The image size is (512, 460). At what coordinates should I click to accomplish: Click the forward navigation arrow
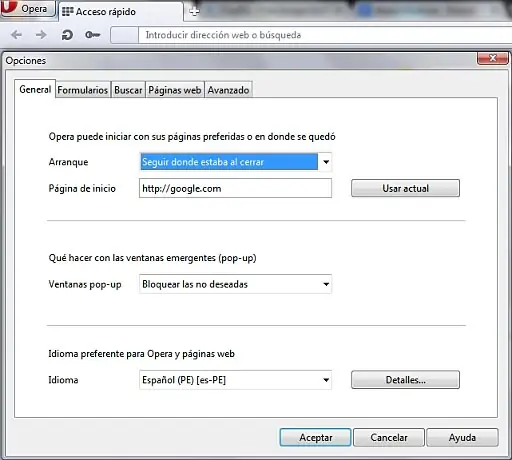[x=41, y=35]
